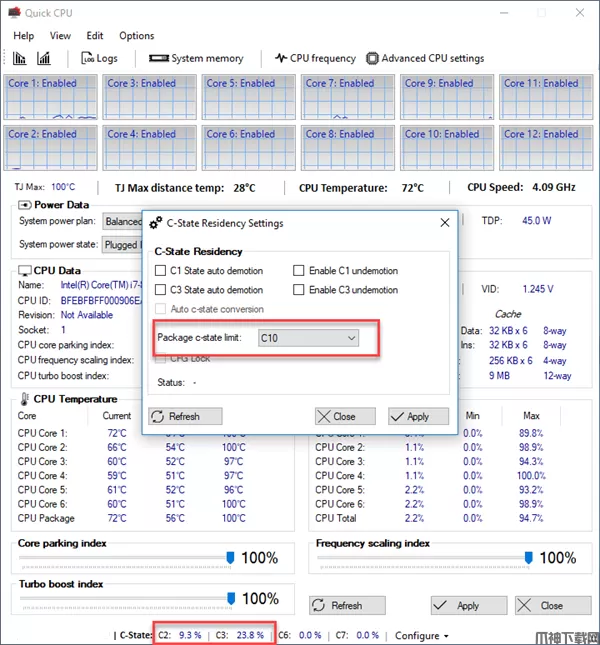Open the View menu
600x645 pixels.
click(60, 35)
